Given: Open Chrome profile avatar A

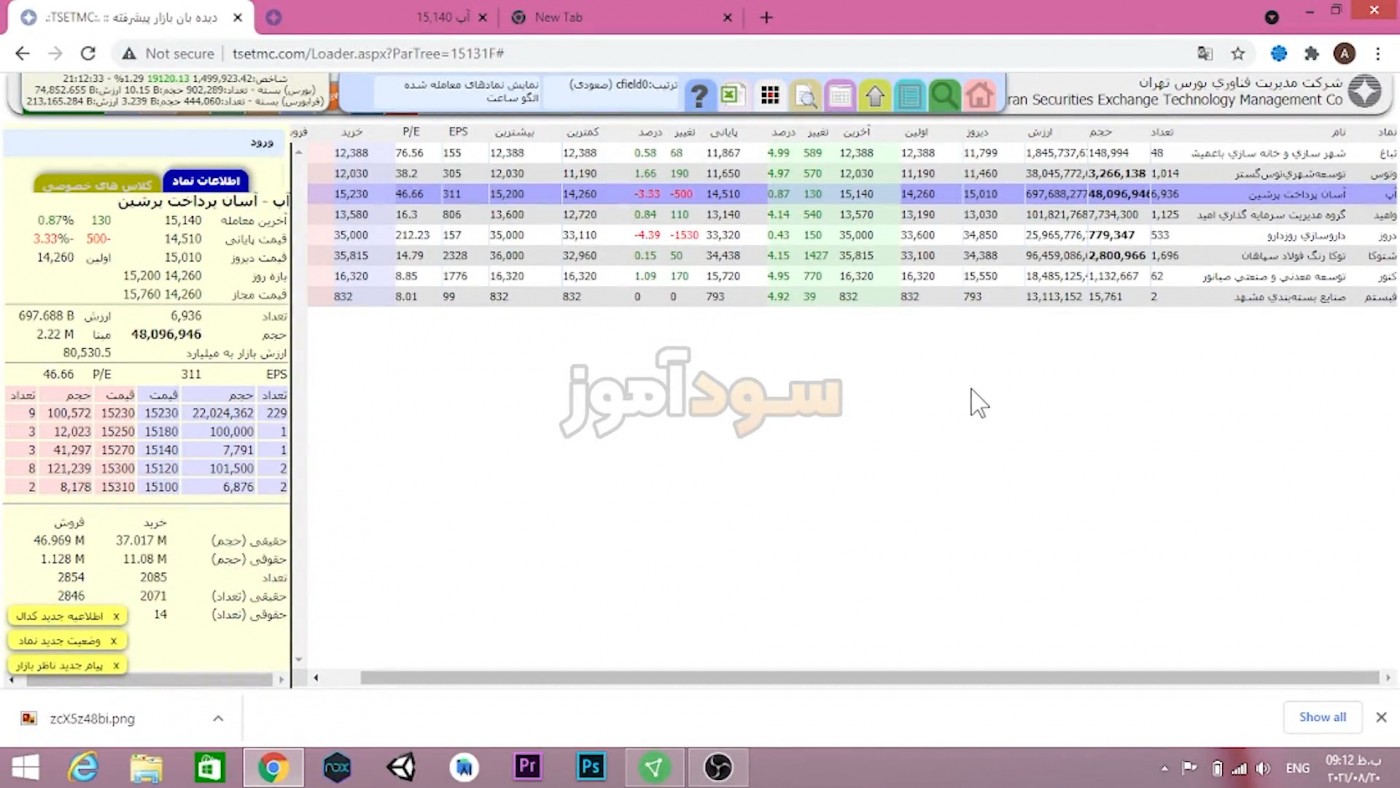Looking at the screenshot, I should tap(1345, 54).
